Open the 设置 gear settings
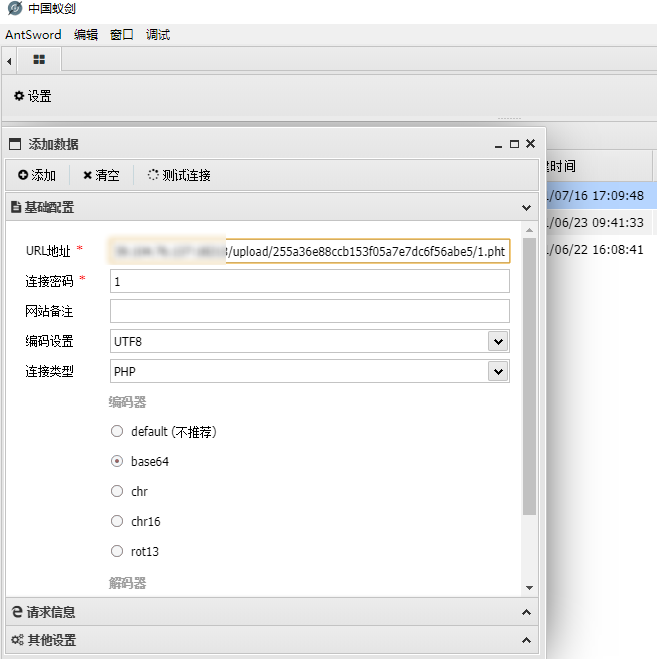This screenshot has height=659, width=657. [x=32, y=96]
